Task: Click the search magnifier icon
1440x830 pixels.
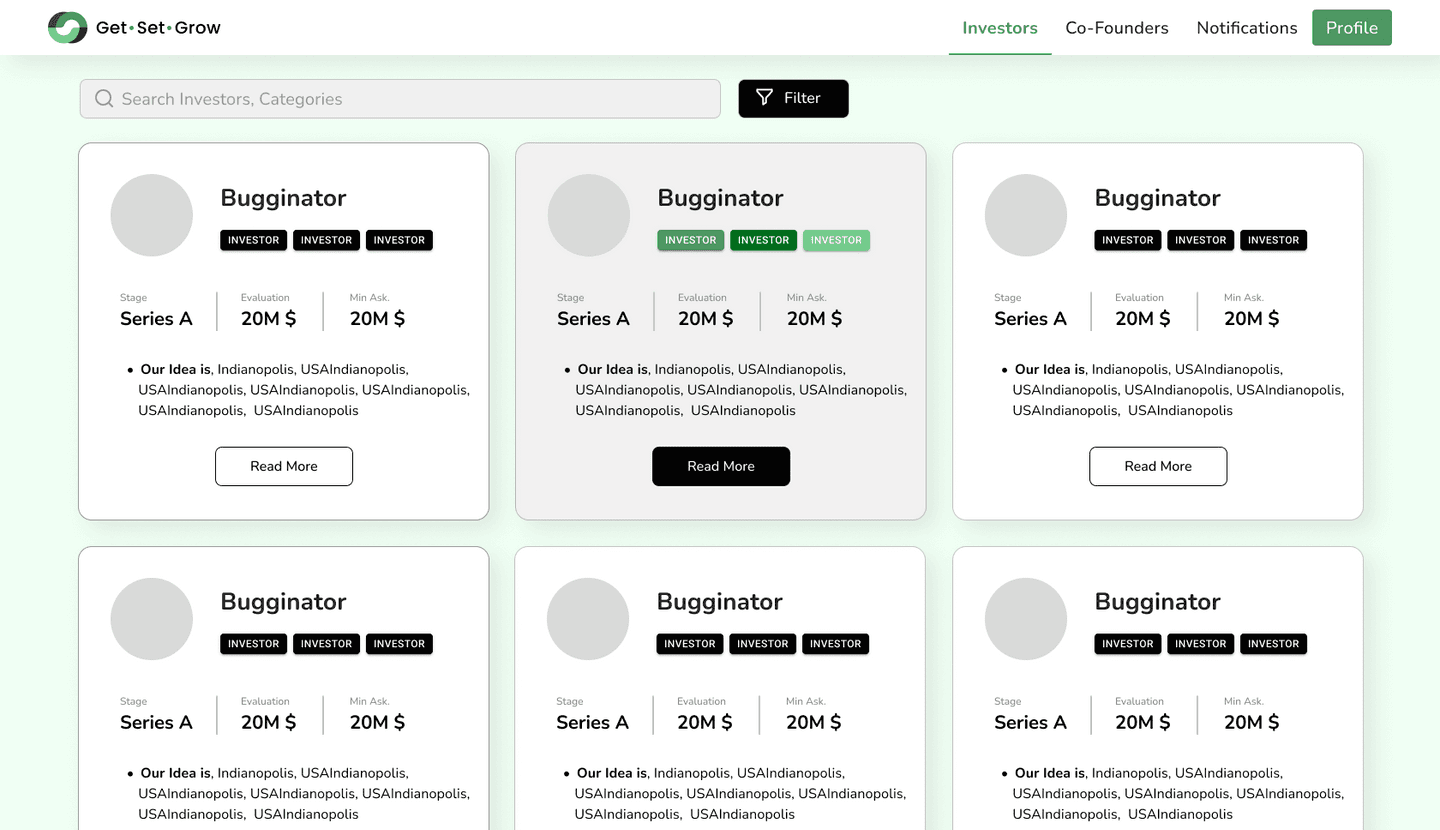Action: click(x=104, y=98)
